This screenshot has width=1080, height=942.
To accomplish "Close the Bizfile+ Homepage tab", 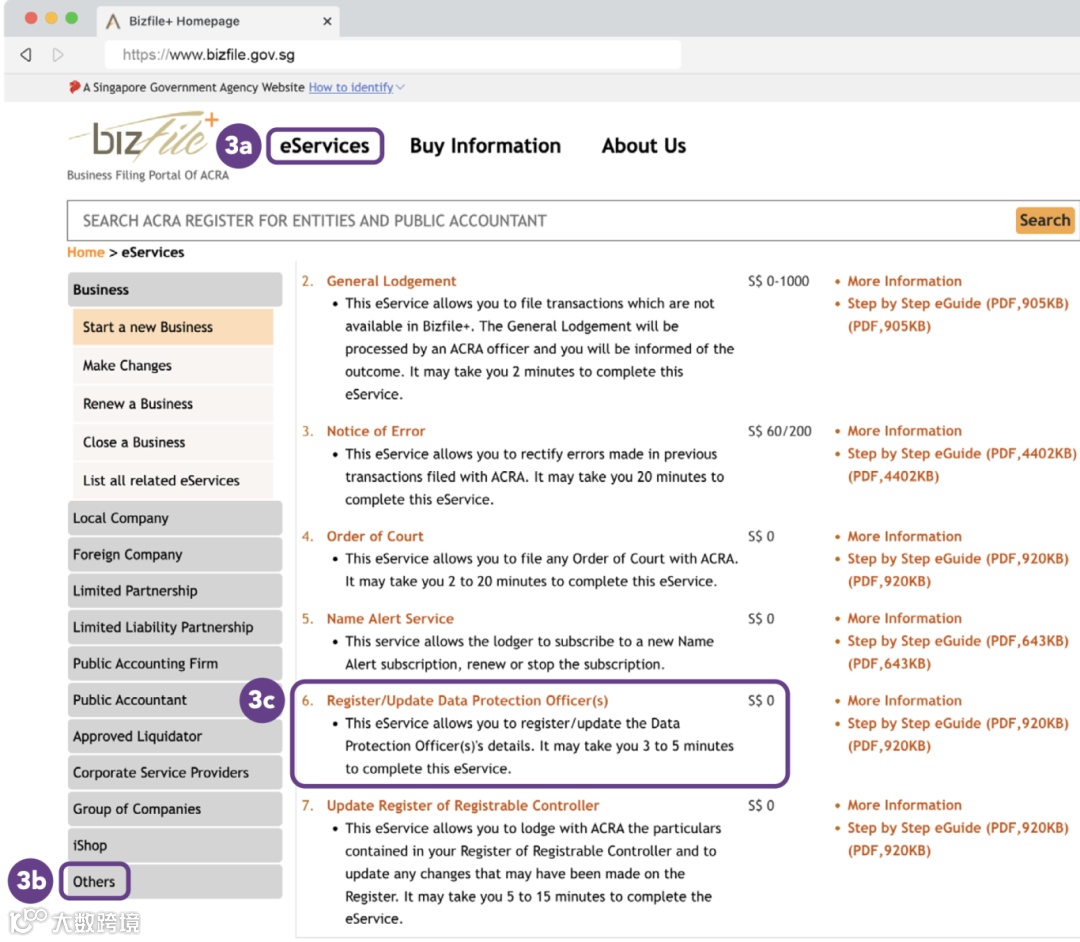I will click(x=327, y=21).
